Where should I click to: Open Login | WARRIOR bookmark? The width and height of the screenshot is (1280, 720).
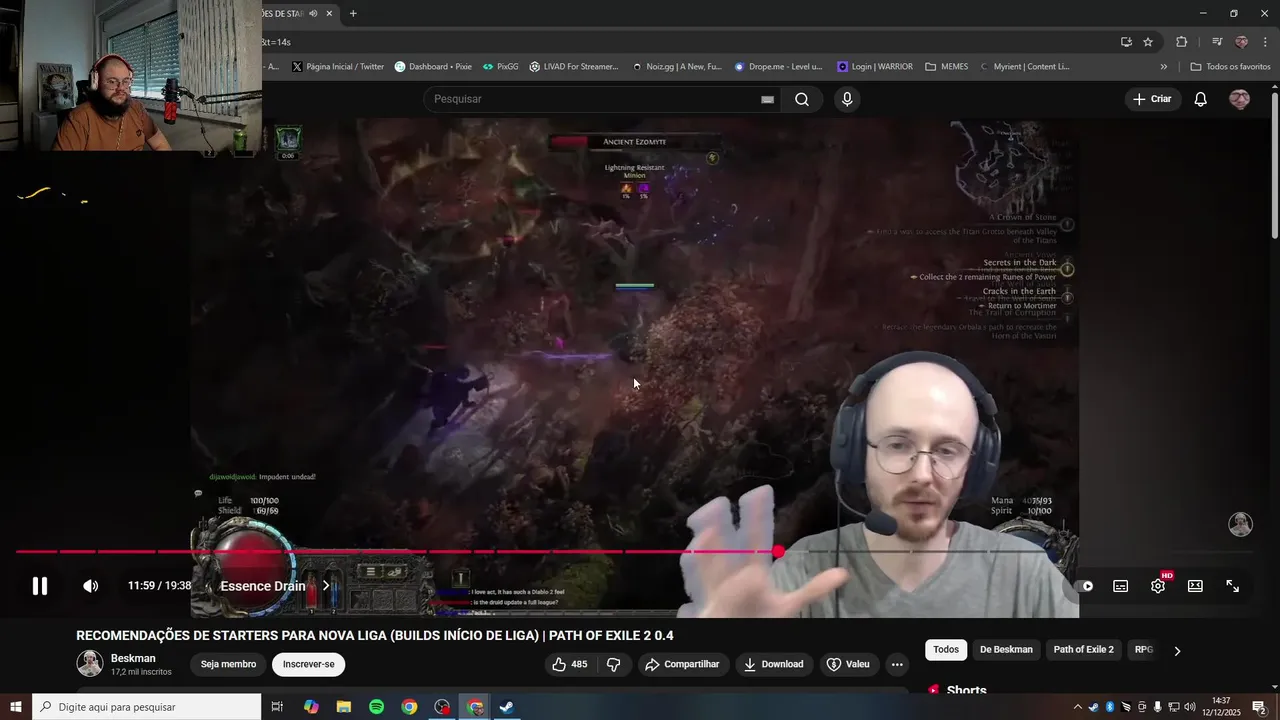click(875, 67)
